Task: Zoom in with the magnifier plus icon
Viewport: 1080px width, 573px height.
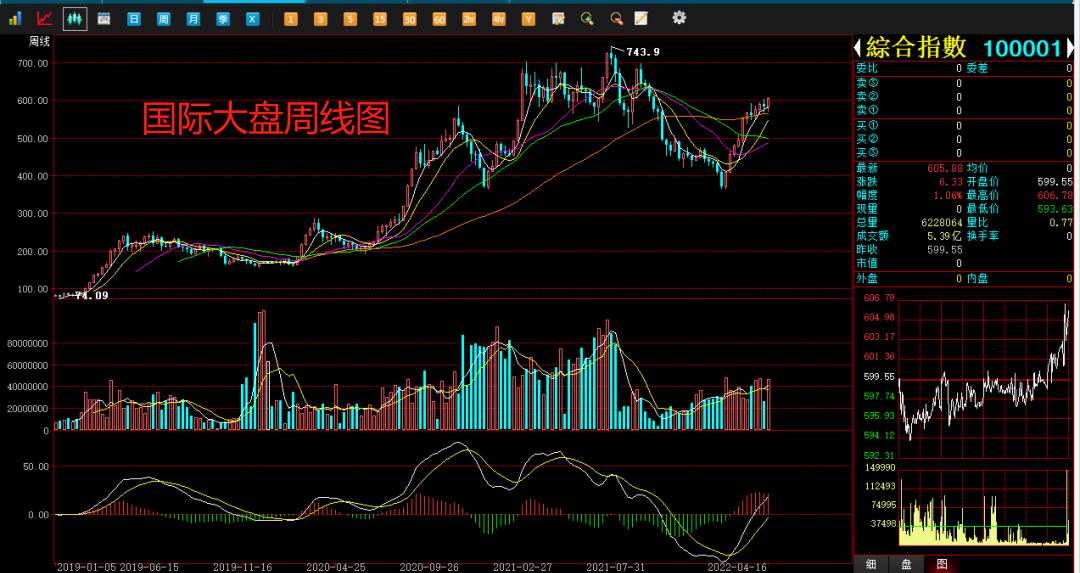Action: [588, 19]
